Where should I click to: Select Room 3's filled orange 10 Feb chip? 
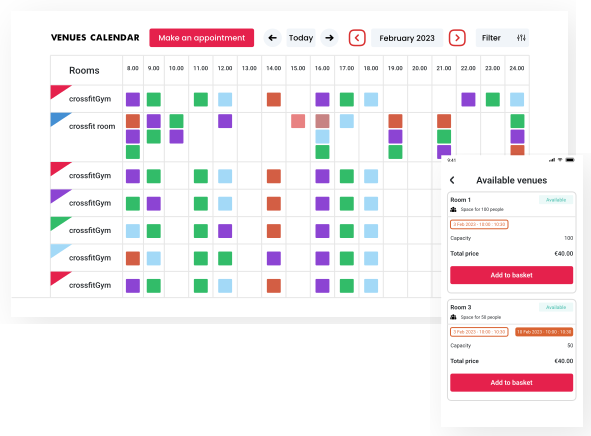tap(544, 332)
